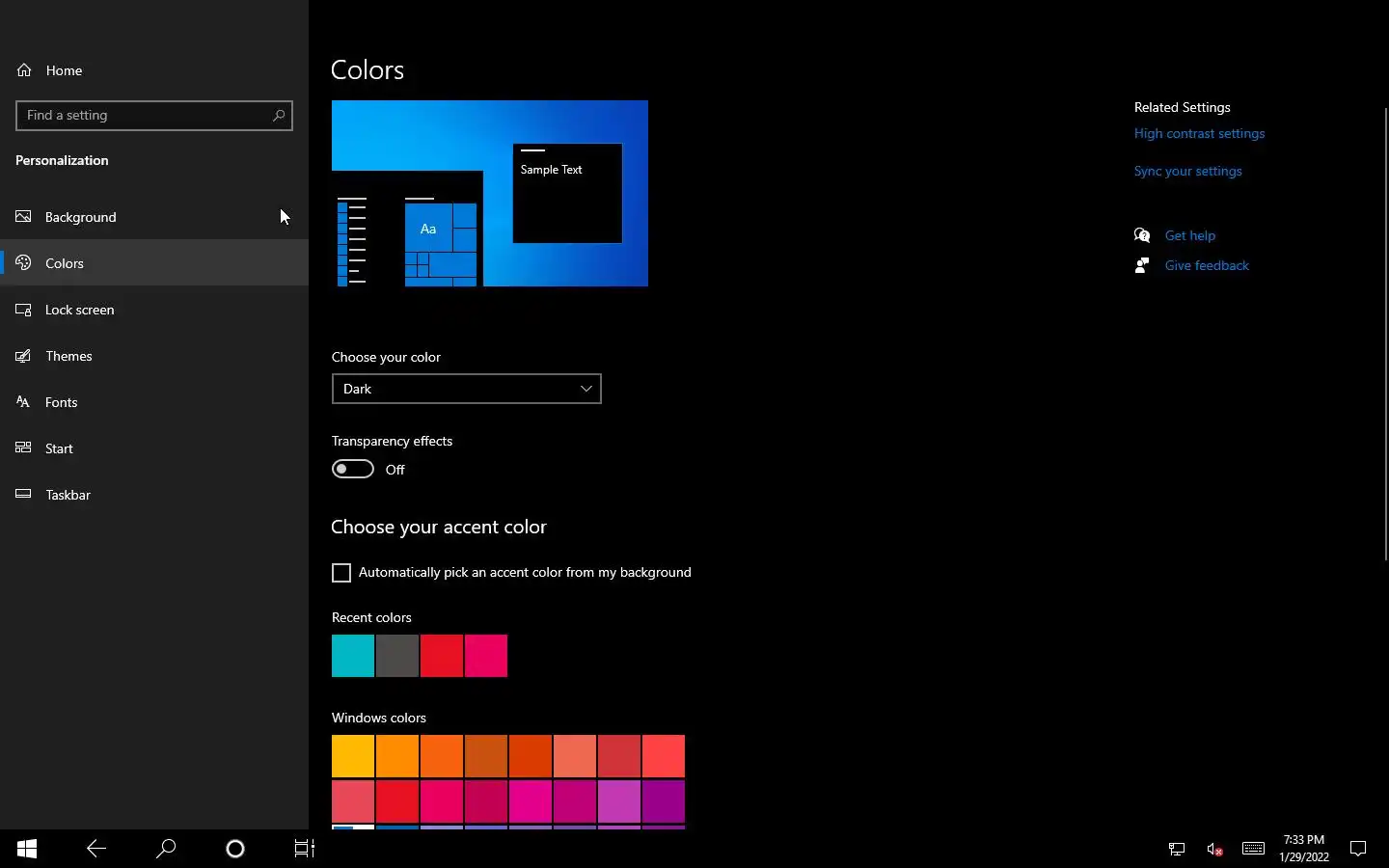1389x868 pixels.
Task: Click the taskbar back arrow
Action: point(96,849)
